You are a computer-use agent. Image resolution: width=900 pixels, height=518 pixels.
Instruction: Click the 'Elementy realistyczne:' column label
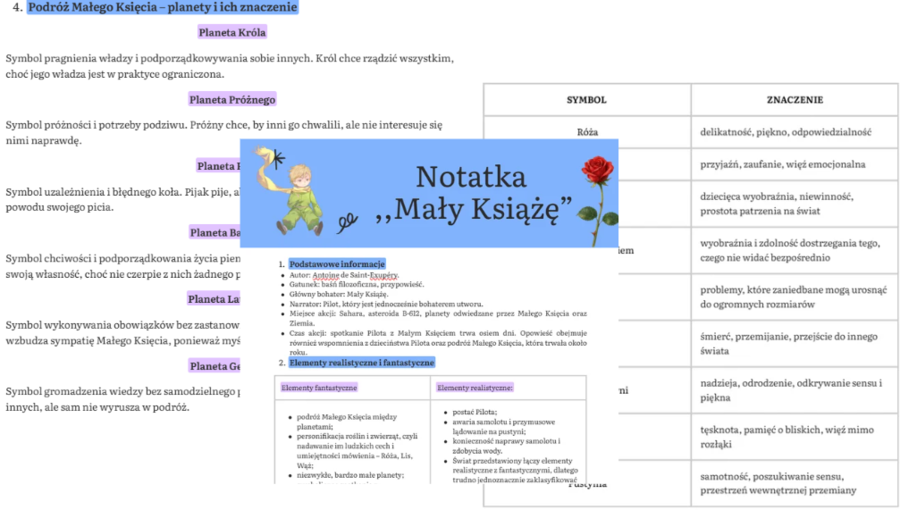(475, 388)
